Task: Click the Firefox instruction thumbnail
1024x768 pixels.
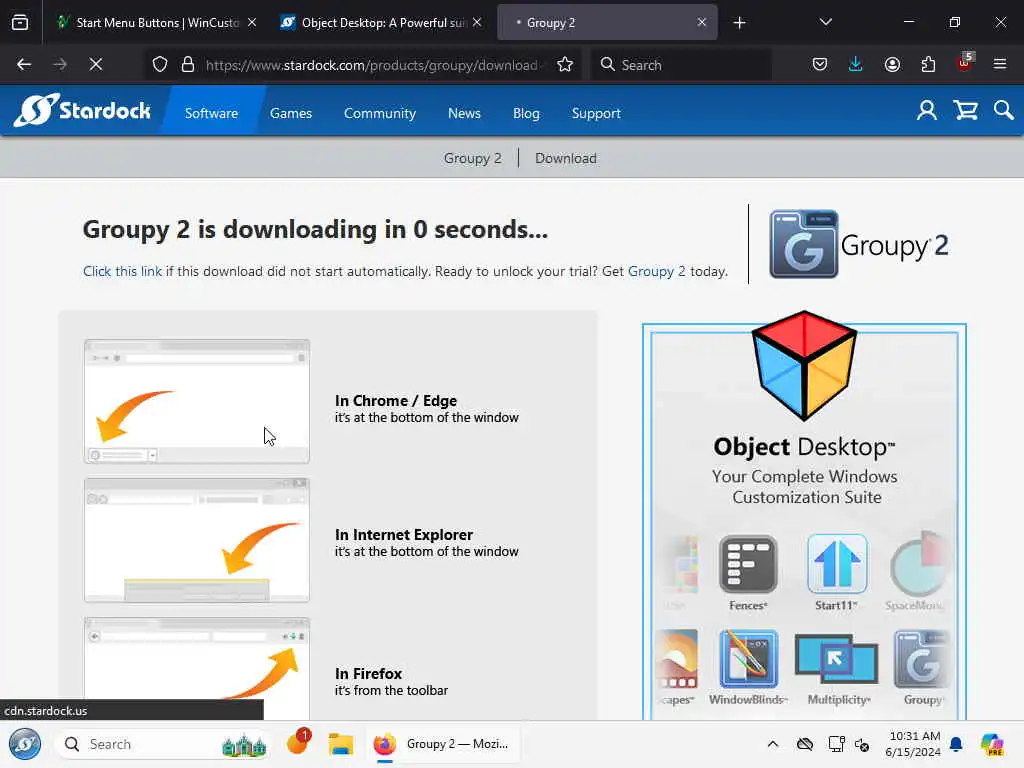Action: click(197, 668)
